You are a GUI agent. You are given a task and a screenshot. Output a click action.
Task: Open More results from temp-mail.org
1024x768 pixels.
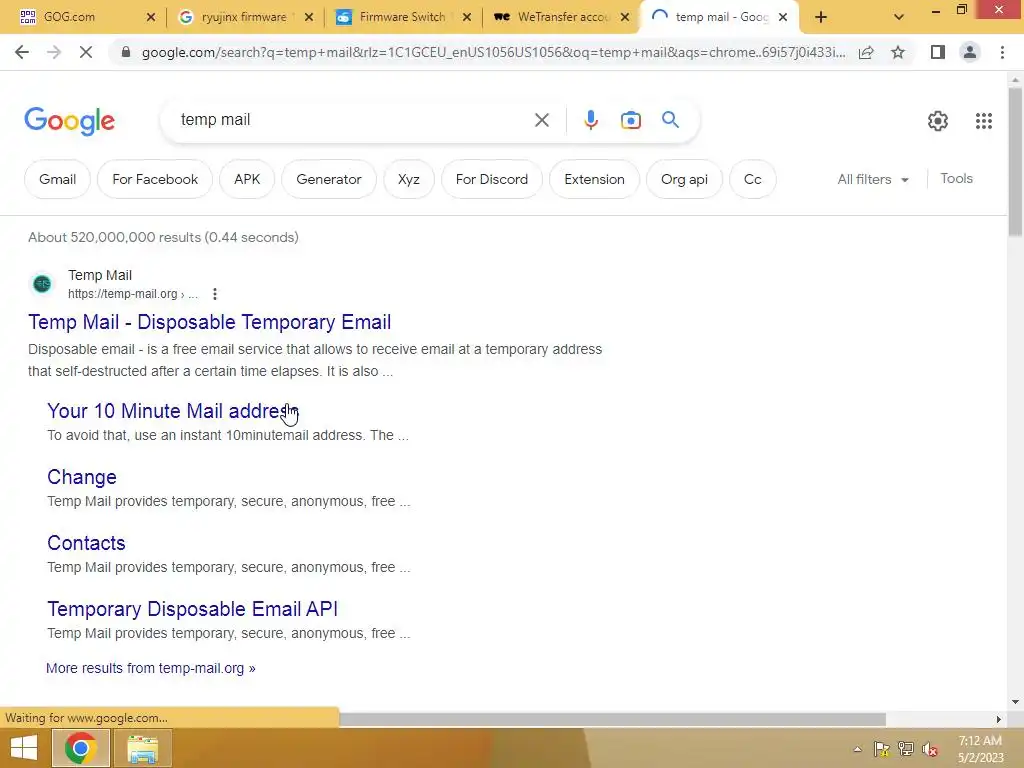[151, 668]
